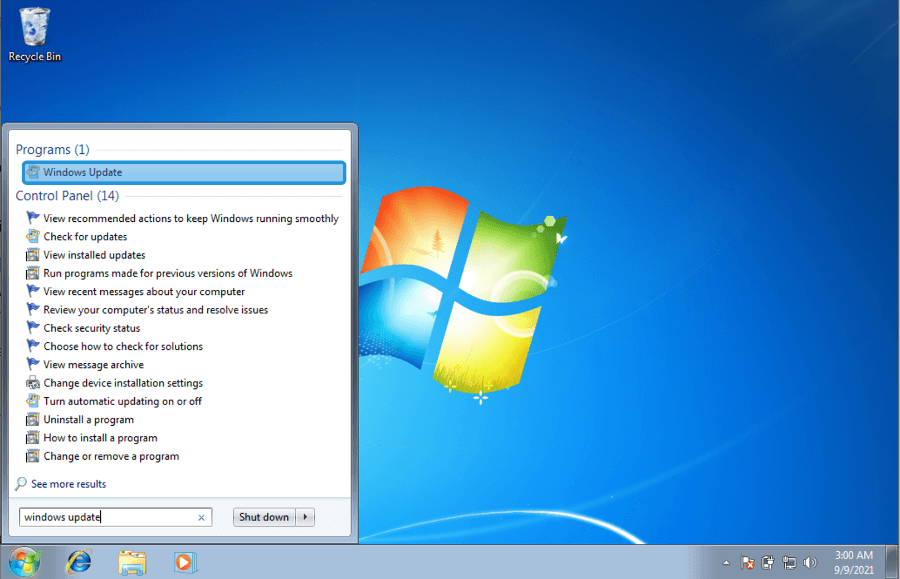
Task: Launch Windows Media Player from the taskbar
Action: 185,562
